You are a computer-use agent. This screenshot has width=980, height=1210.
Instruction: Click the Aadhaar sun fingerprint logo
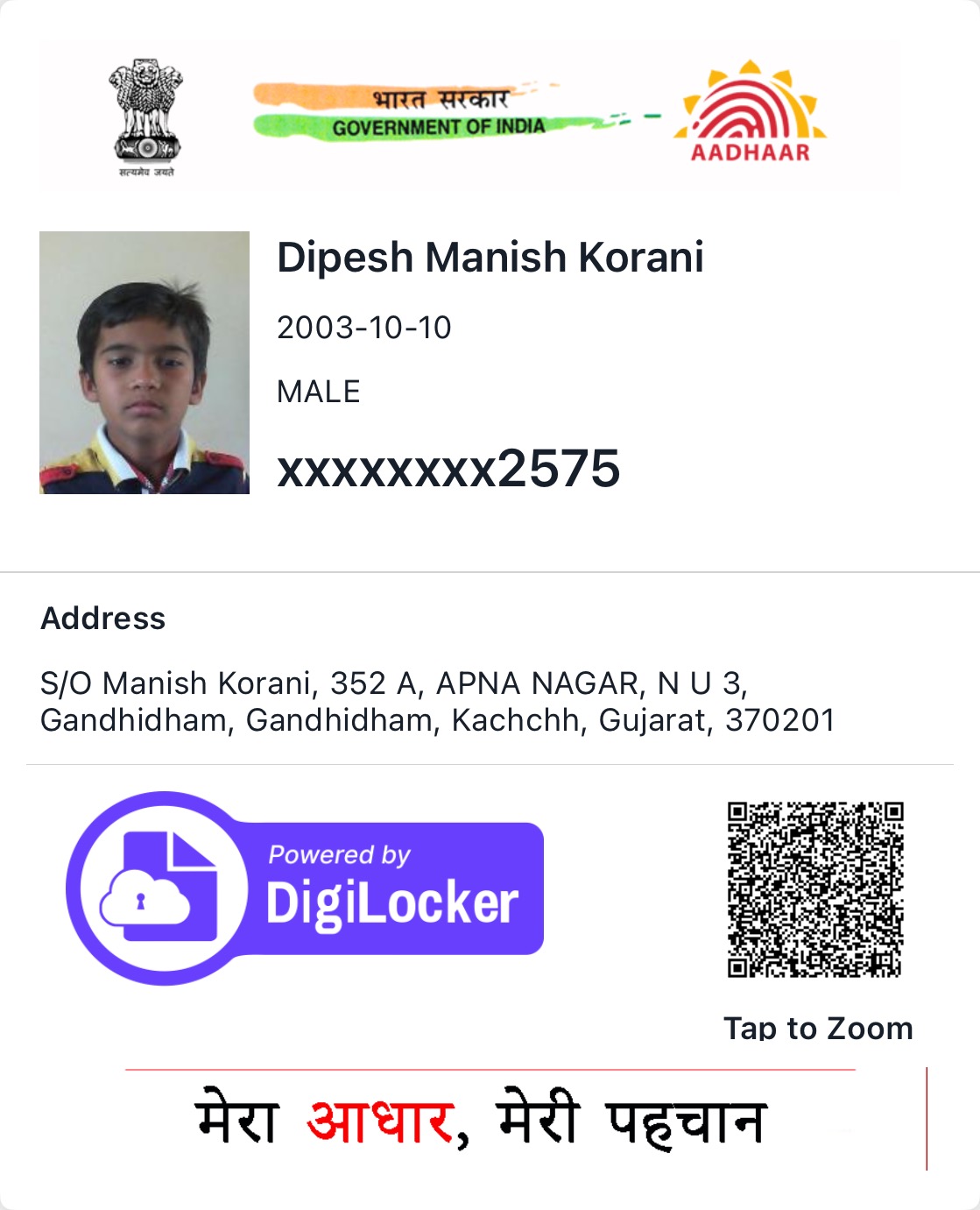coord(750,110)
